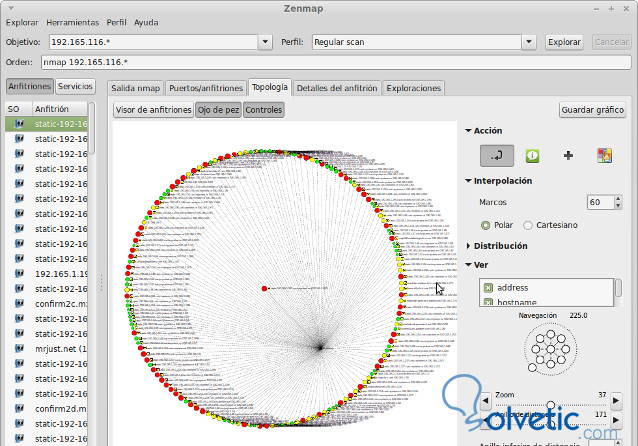
Task: Click the navigation ring control
Action: pyautogui.click(x=551, y=349)
